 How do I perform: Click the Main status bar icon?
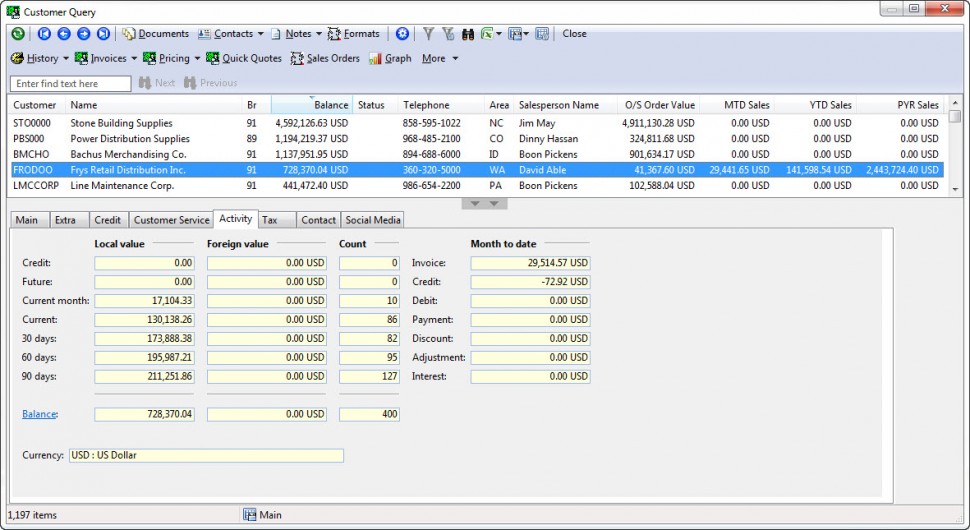click(x=249, y=515)
